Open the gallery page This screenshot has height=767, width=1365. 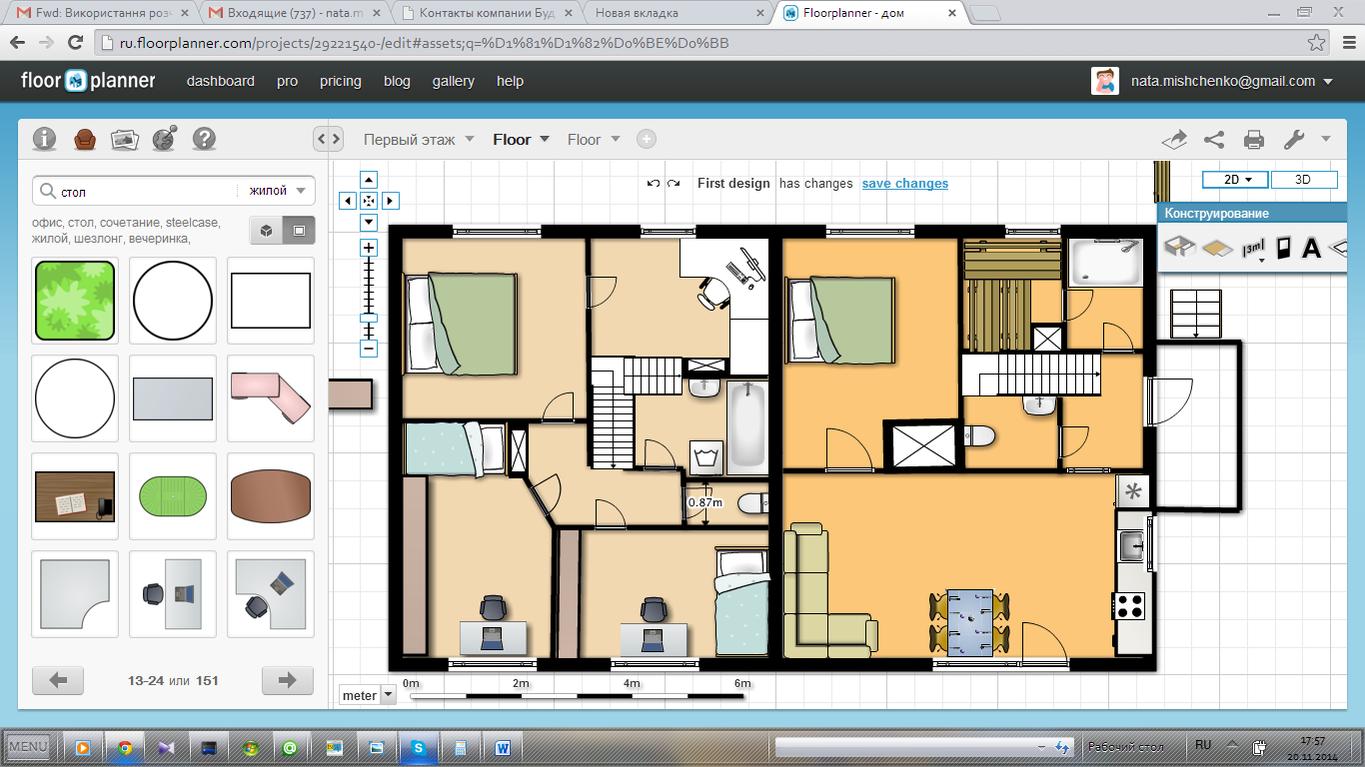pos(453,81)
